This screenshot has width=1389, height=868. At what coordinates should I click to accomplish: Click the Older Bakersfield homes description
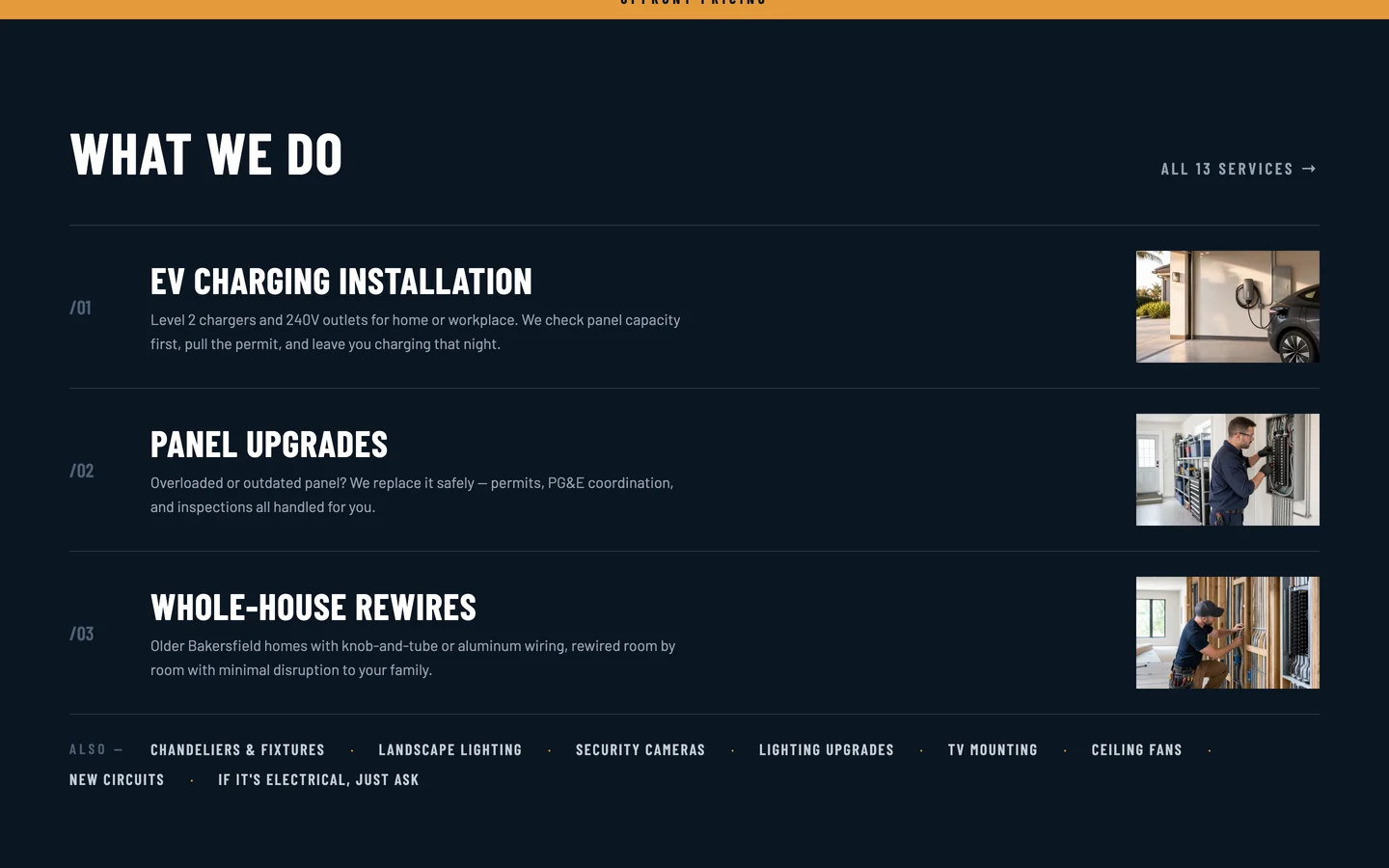pyautogui.click(x=413, y=658)
